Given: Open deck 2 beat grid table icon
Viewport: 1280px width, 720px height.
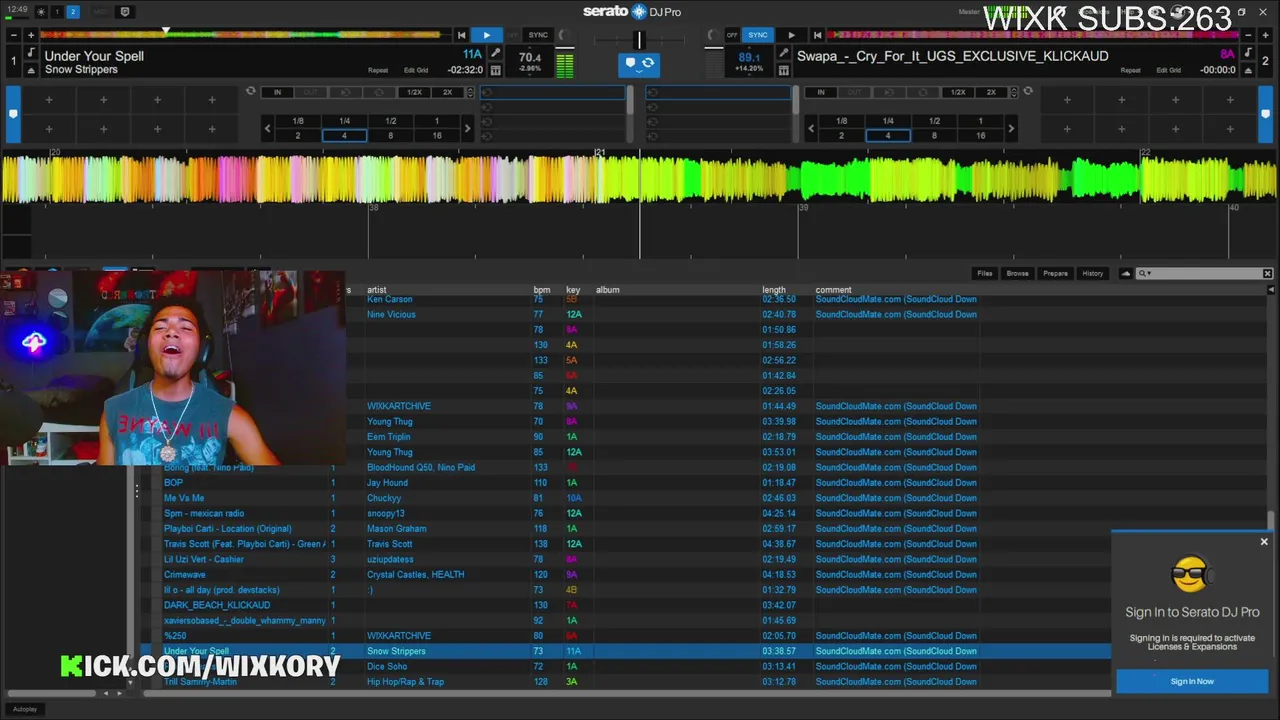Looking at the screenshot, I should [785, 70].
